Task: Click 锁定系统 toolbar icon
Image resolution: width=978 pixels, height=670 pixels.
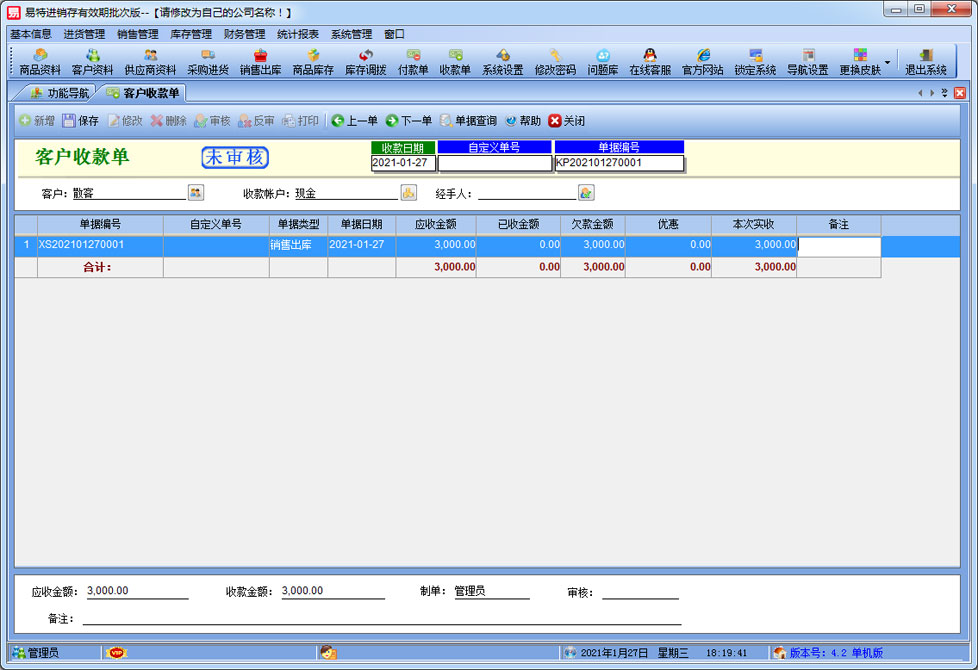Action: point(755,62)
